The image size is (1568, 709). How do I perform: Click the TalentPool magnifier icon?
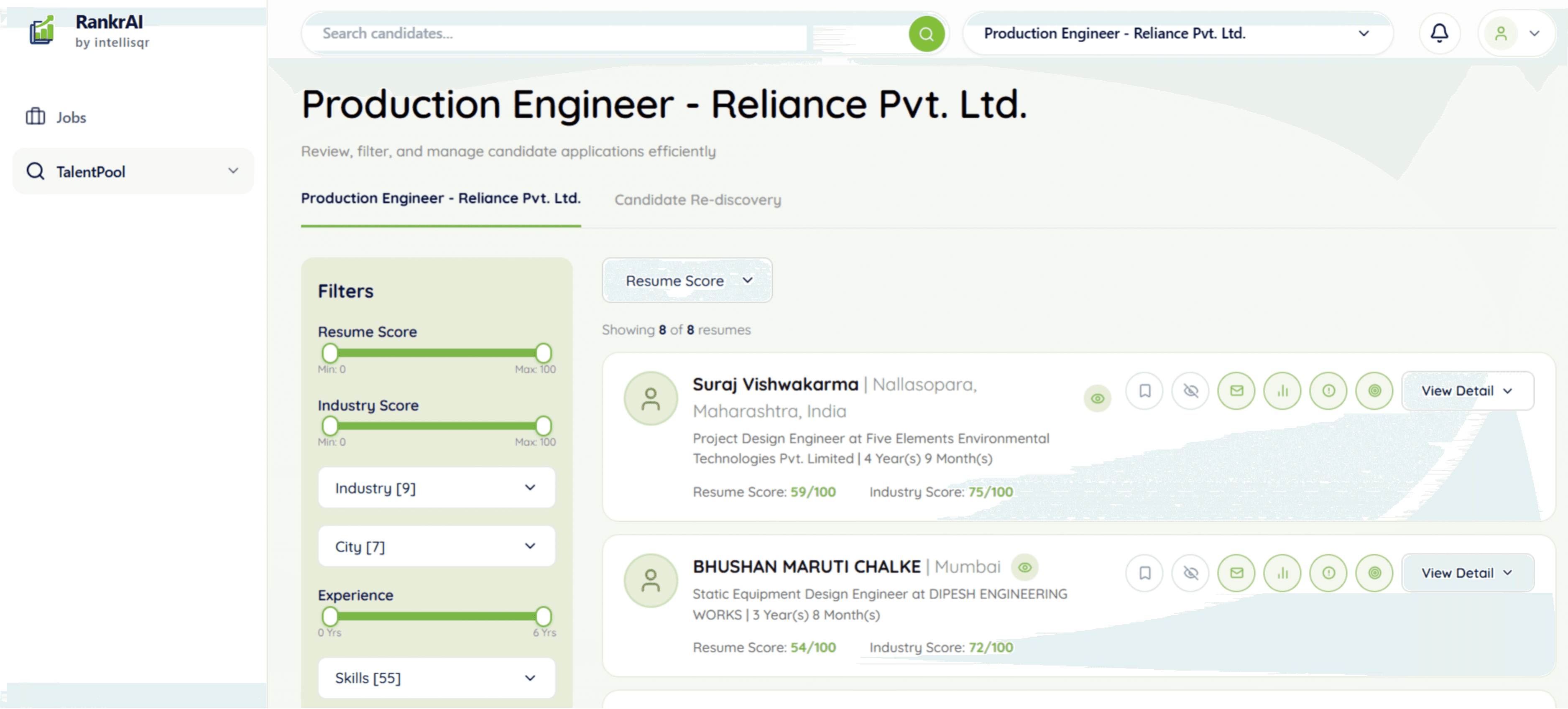(35, 172)
